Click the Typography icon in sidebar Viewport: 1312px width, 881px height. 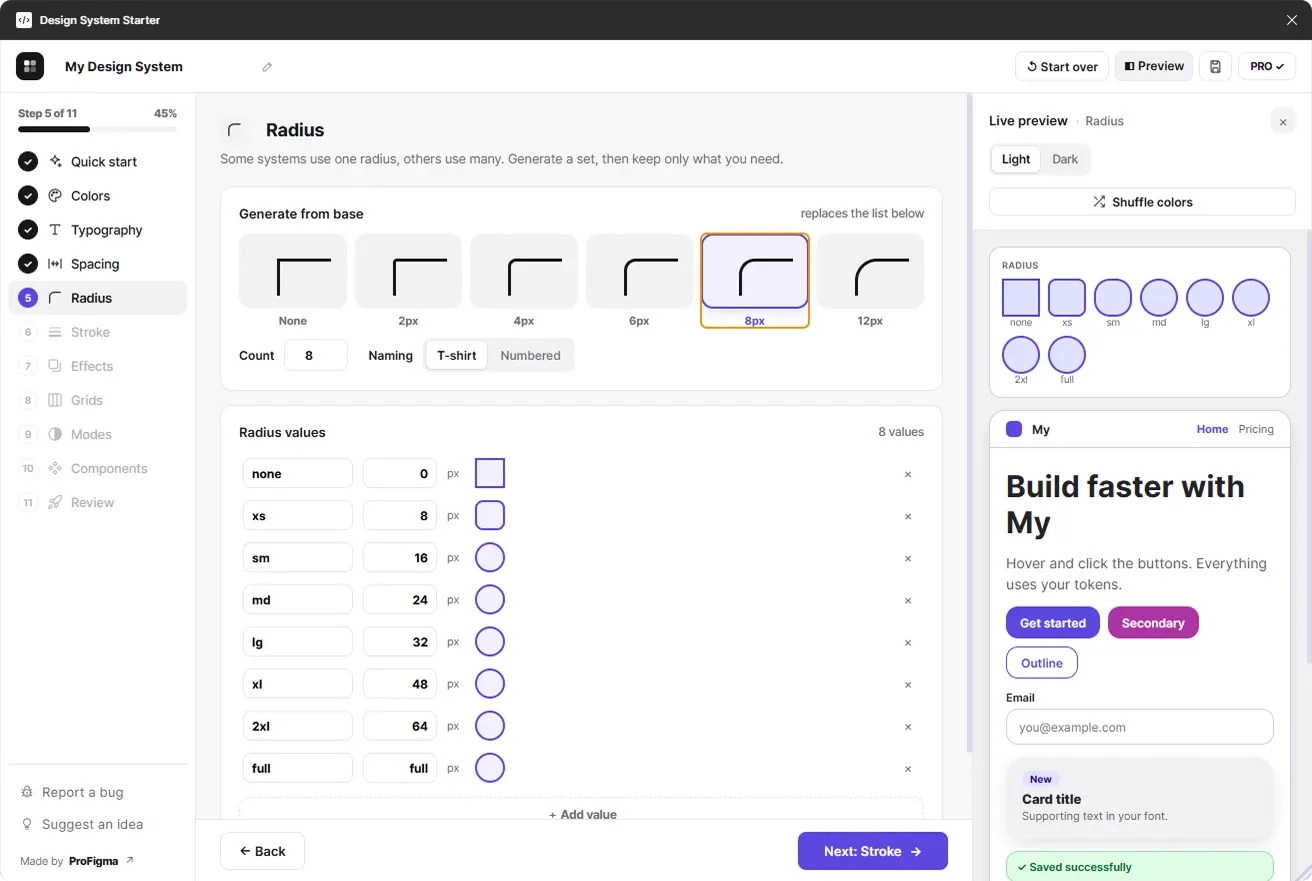[55, 230]
